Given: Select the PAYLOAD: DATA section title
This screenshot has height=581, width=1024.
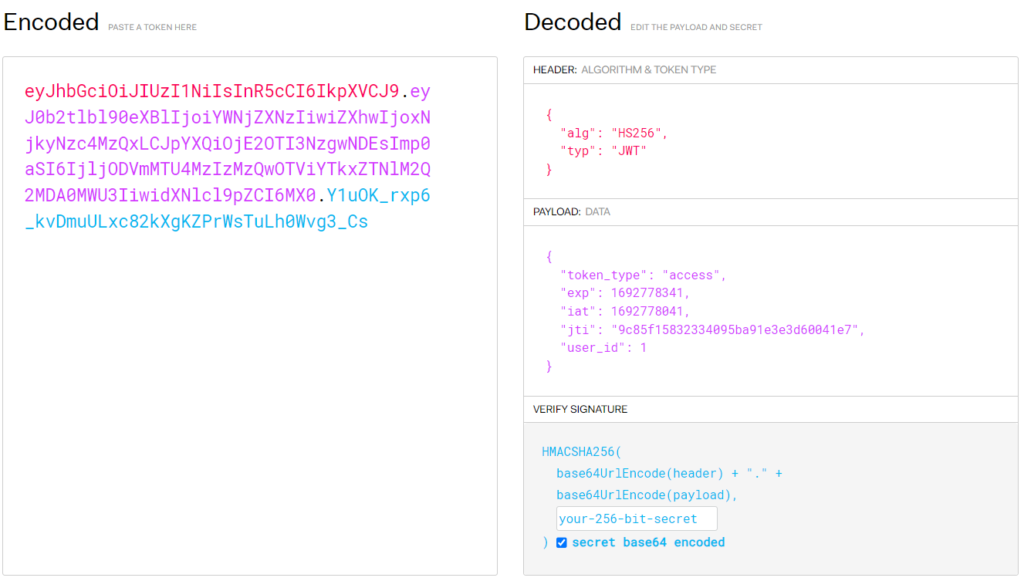Looking at the screenshot, I should click(571, 212).
